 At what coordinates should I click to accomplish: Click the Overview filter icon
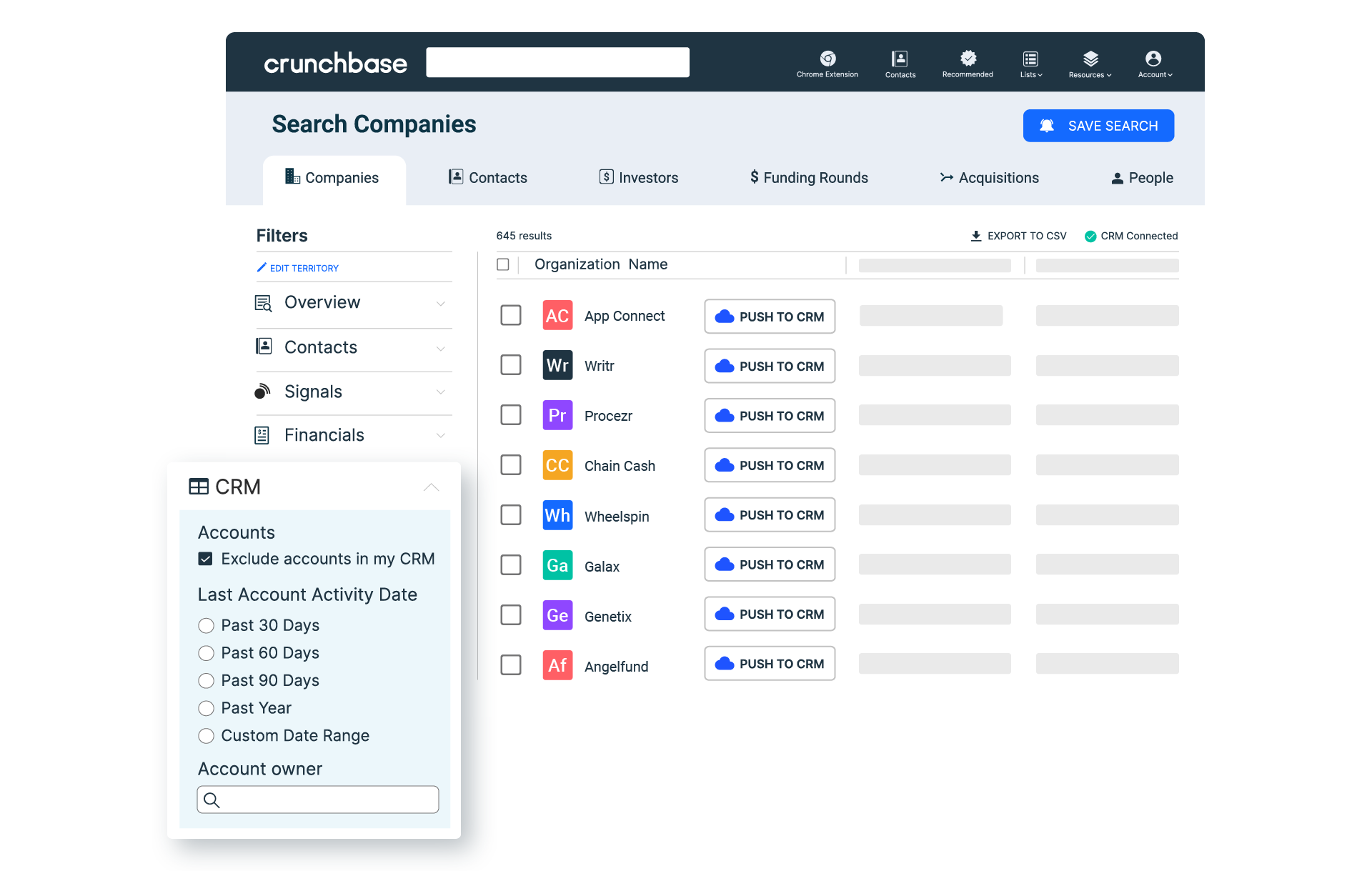coord(264,303)
